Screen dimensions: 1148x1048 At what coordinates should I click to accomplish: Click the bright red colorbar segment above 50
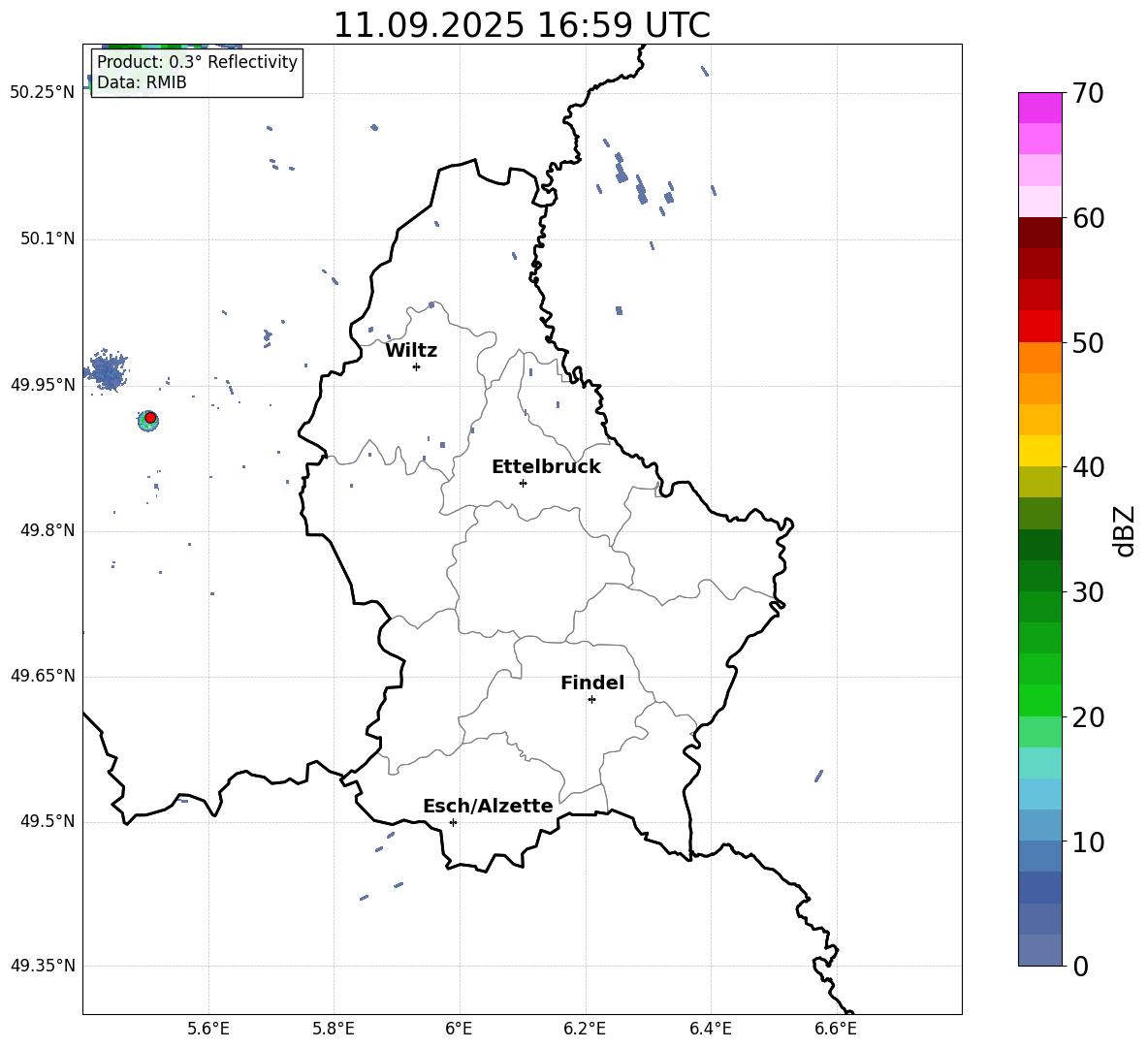(x=1040, y=327)
